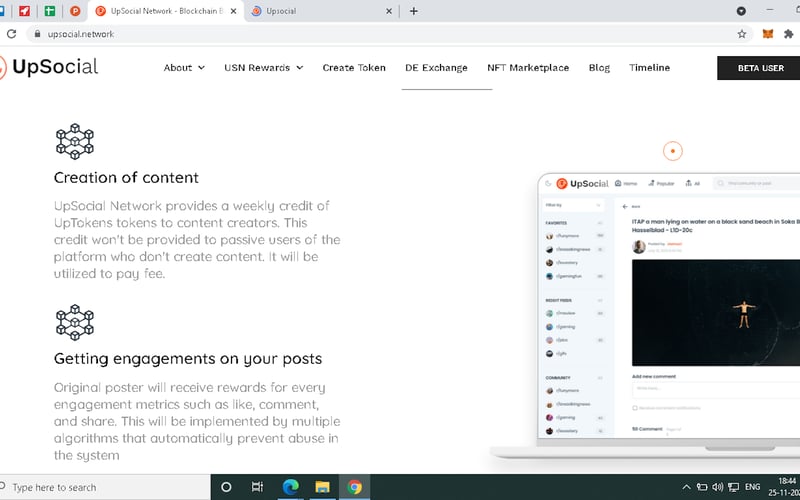Viewport: 800px width, 500px height.
Task: Expand the About menu
Action: (184, 68)
